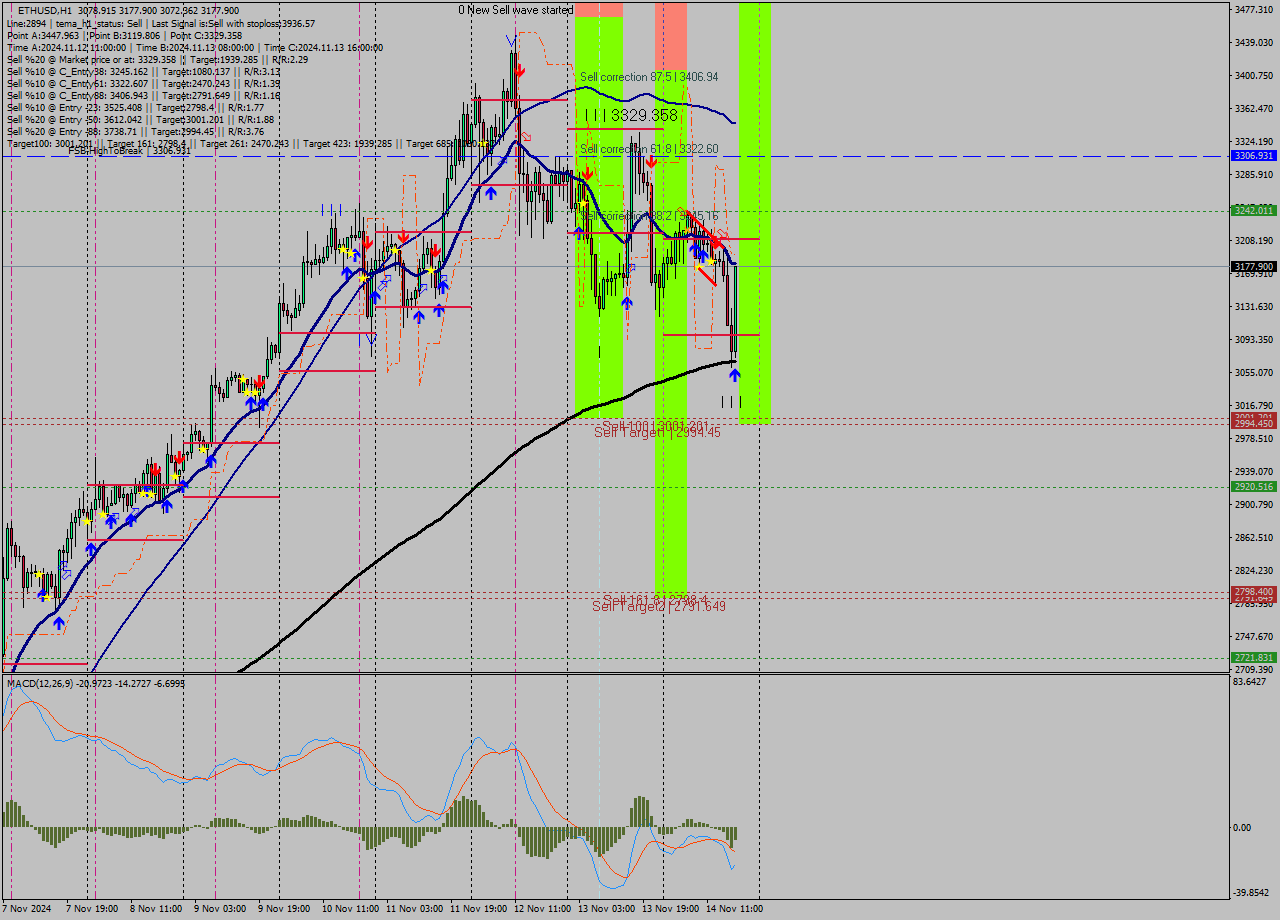Select the 'Point A:3447.963' info line
This screenshot has width=1280, height=920.
coord(124,35)
